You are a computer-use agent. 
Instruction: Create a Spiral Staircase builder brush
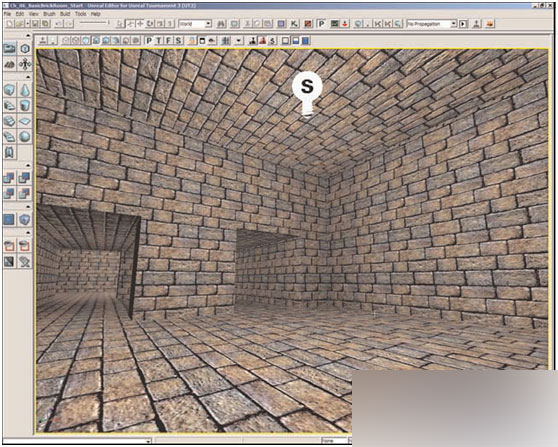point(10,137)
